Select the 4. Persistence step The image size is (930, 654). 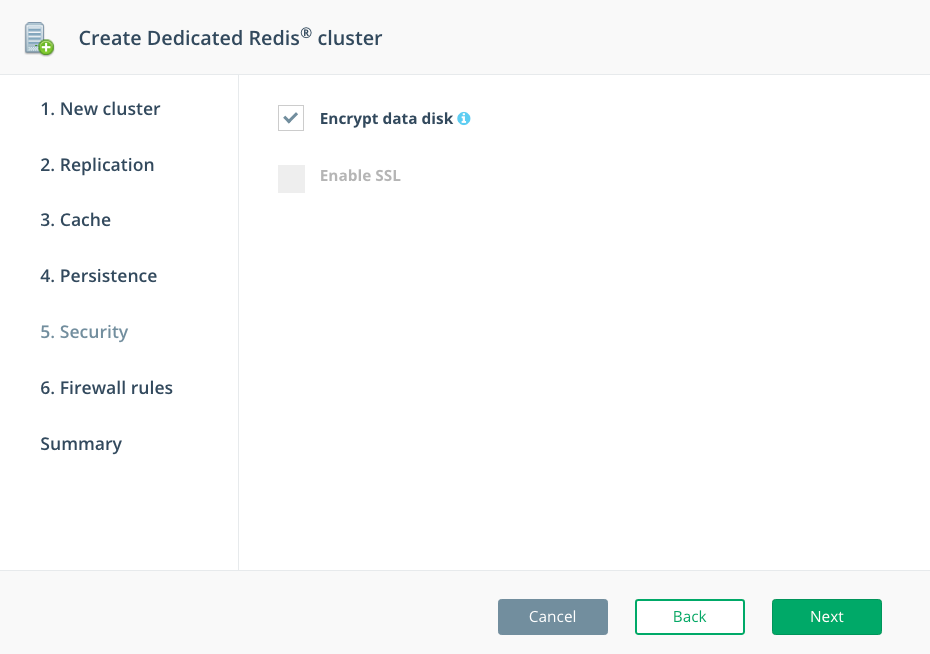(x=98, y=276)
